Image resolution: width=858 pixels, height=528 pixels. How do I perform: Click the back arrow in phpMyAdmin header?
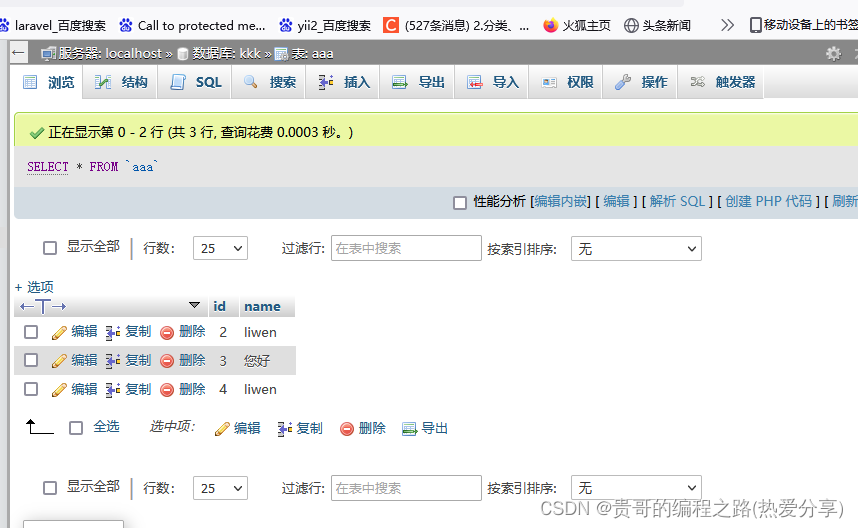pos(18,53)
